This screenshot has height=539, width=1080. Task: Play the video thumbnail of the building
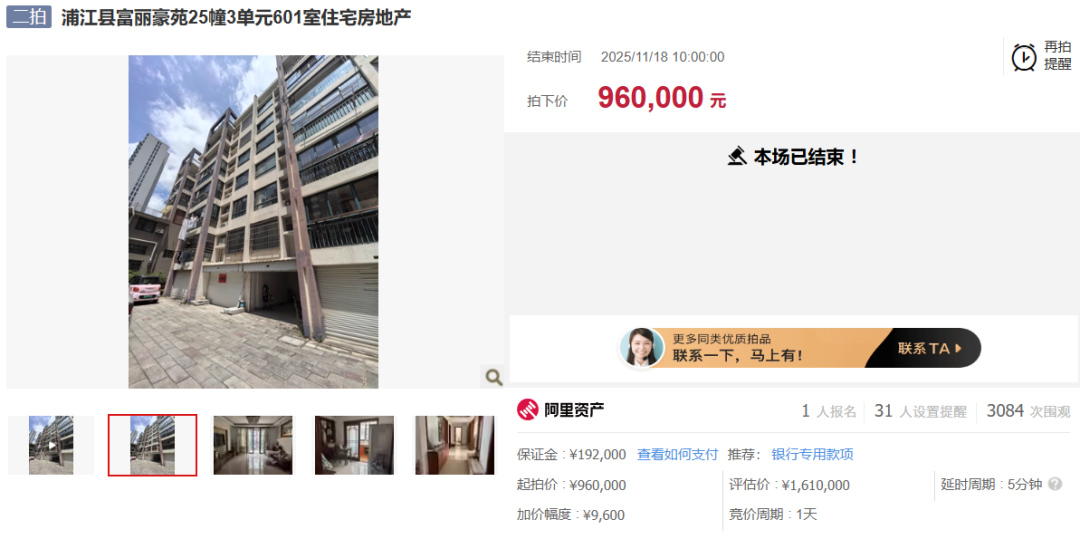pyautogui.click(x=51, y=445)
